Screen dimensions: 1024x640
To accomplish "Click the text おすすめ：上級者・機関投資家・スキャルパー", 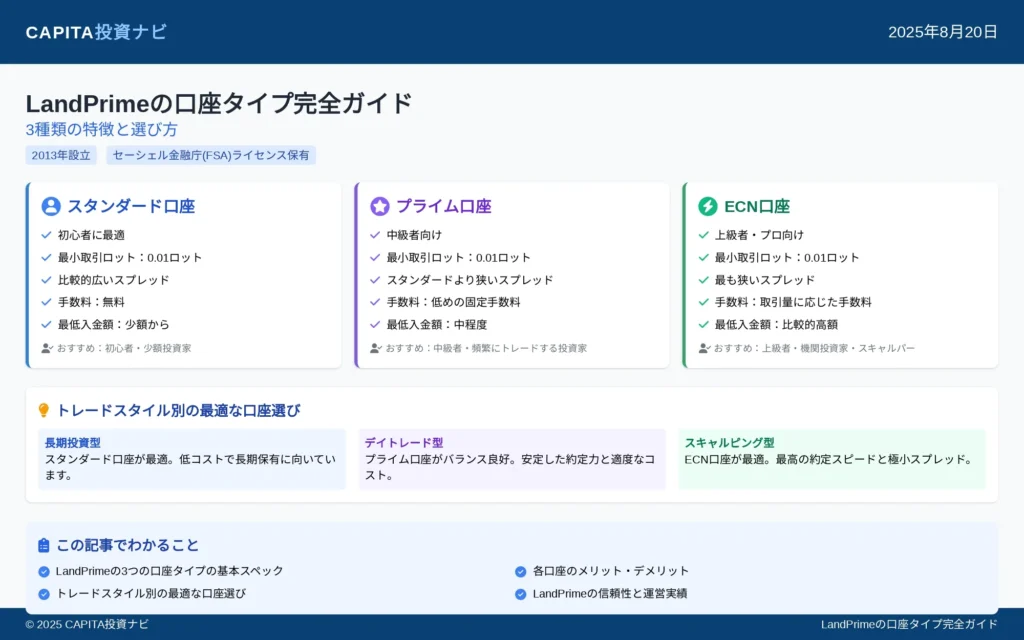I will point(814,349).
